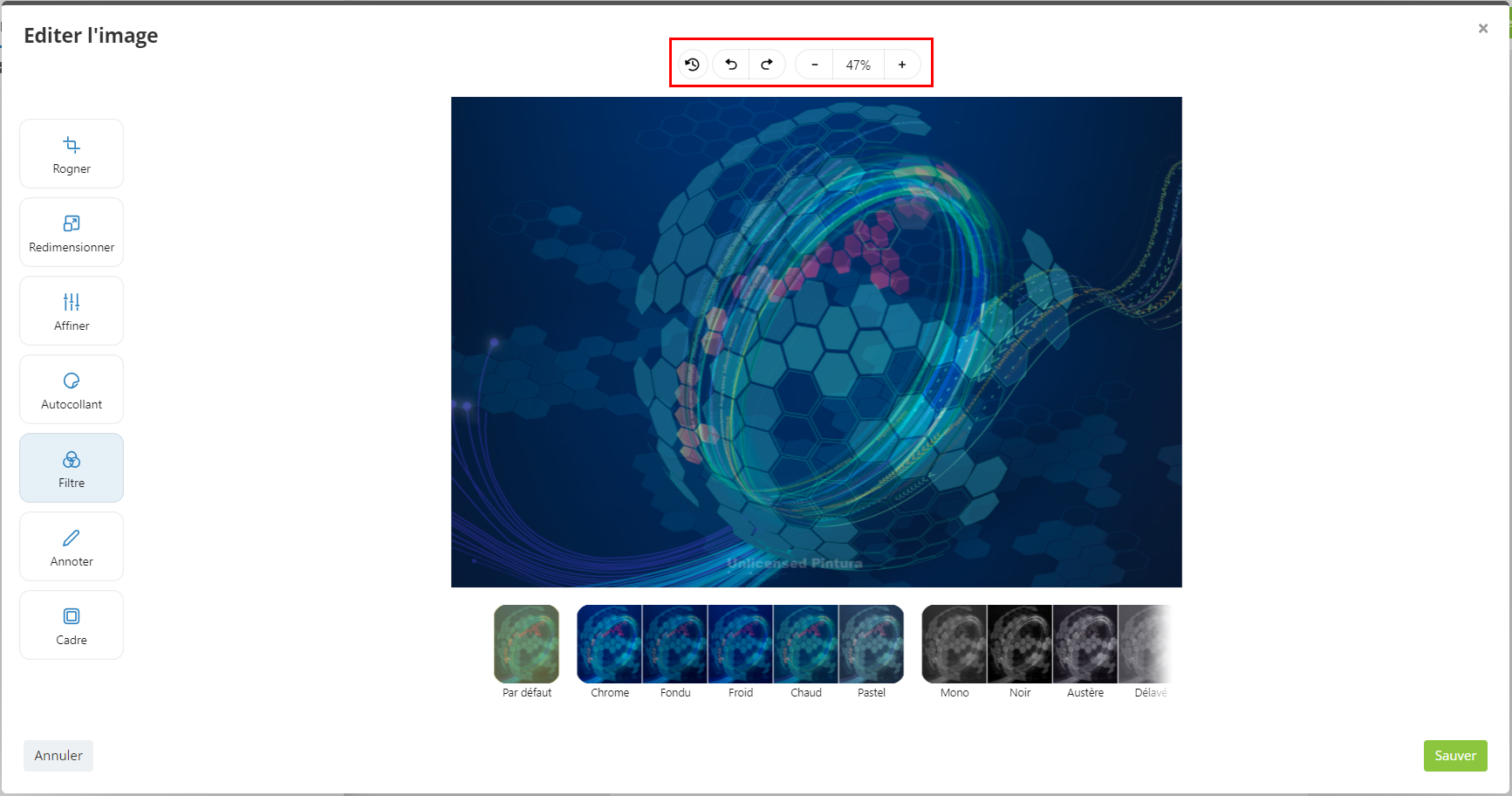The image size is (1512, 796).
Task: Open the Annoter annotation tool
Action: [x=72, y=546]
